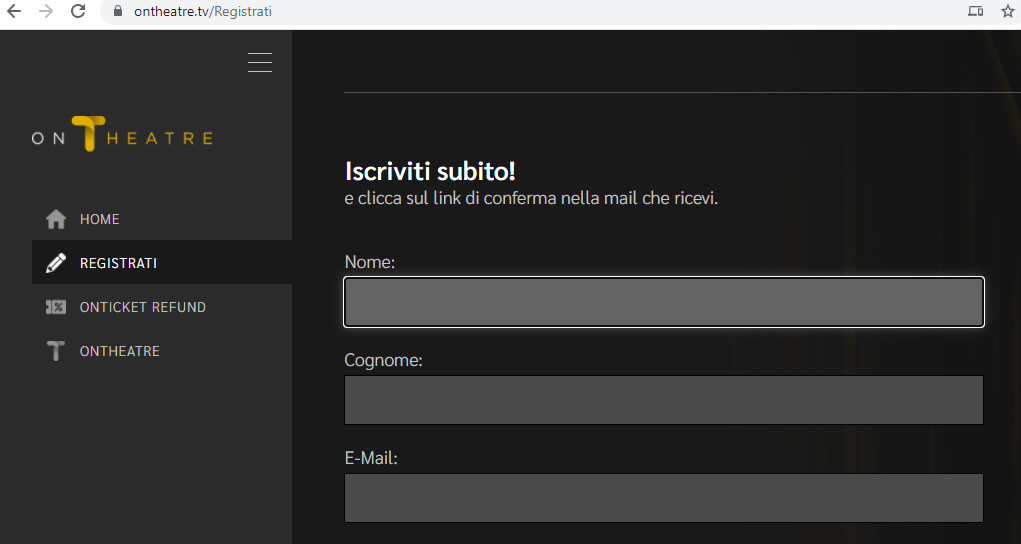
Task: Click the pencil icon beside REGISTRATI
Action: (56, 263)
